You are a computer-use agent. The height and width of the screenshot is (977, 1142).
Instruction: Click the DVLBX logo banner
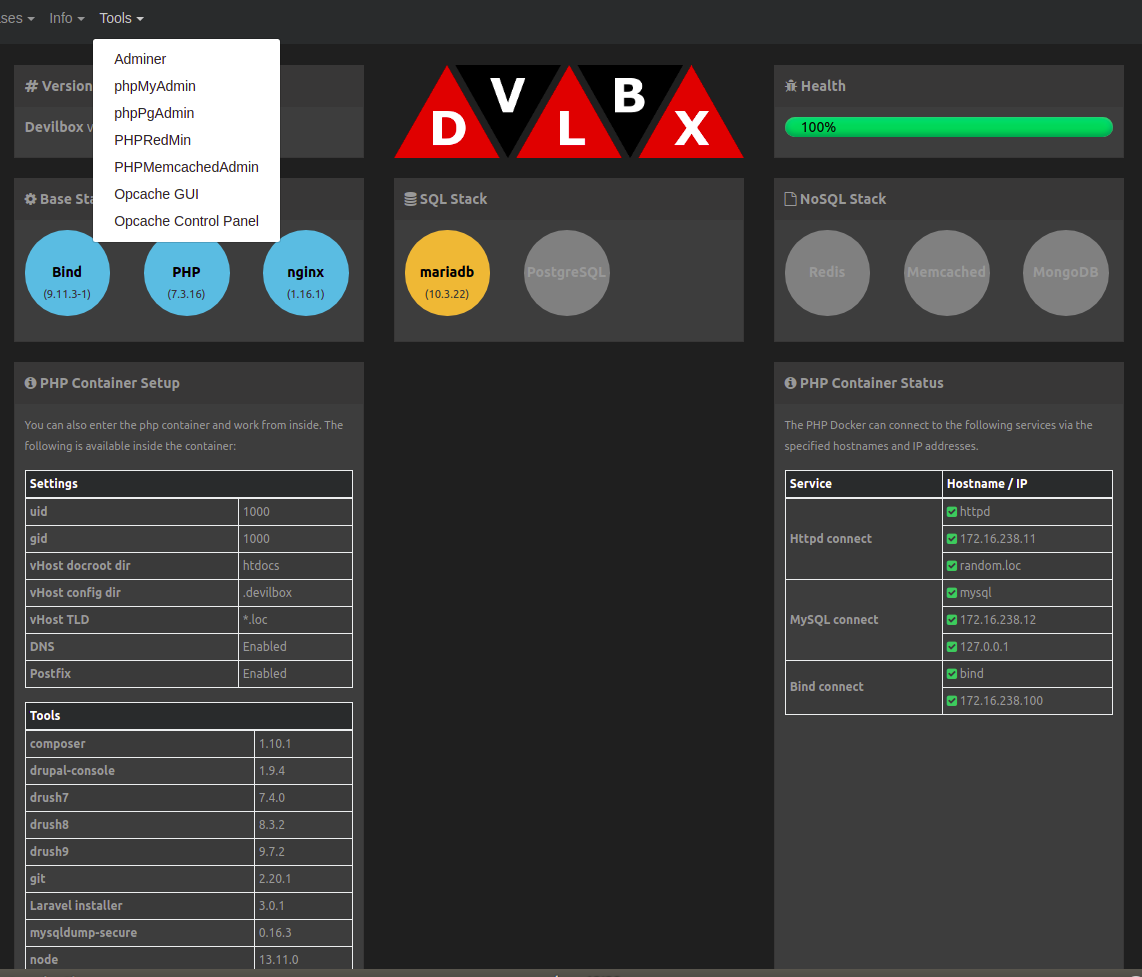(x=568, y=110)
